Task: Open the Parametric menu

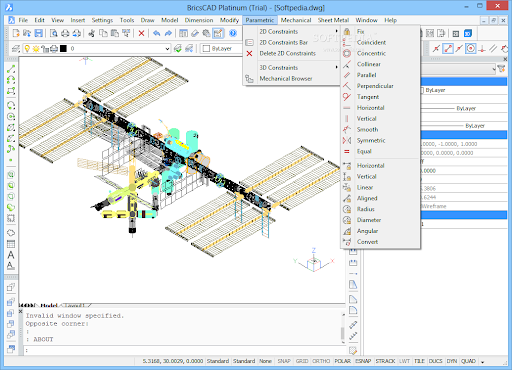Action: pos(260,20)
